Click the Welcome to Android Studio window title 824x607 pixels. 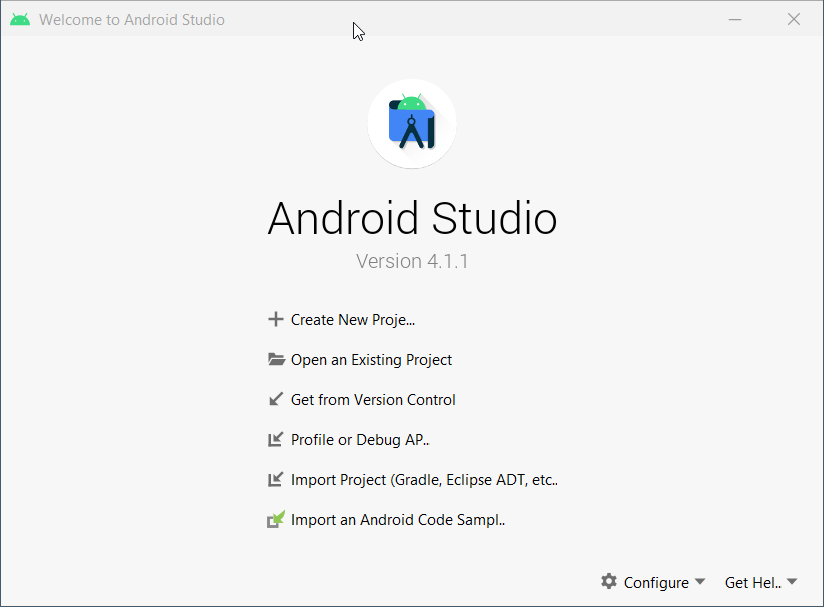coord(131,19)
